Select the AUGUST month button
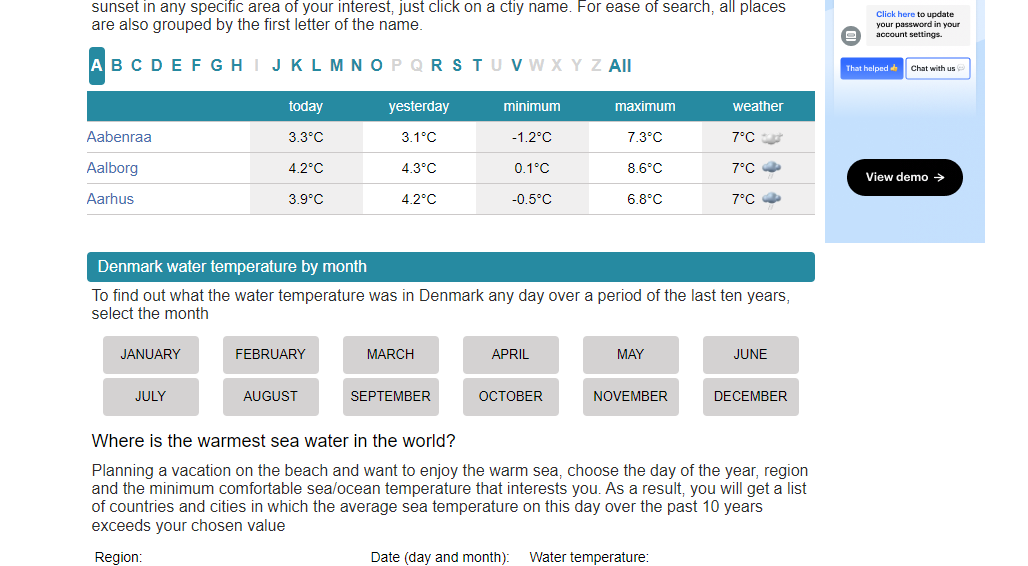Viewport: 1028px width, 566px height. (270, 397)
